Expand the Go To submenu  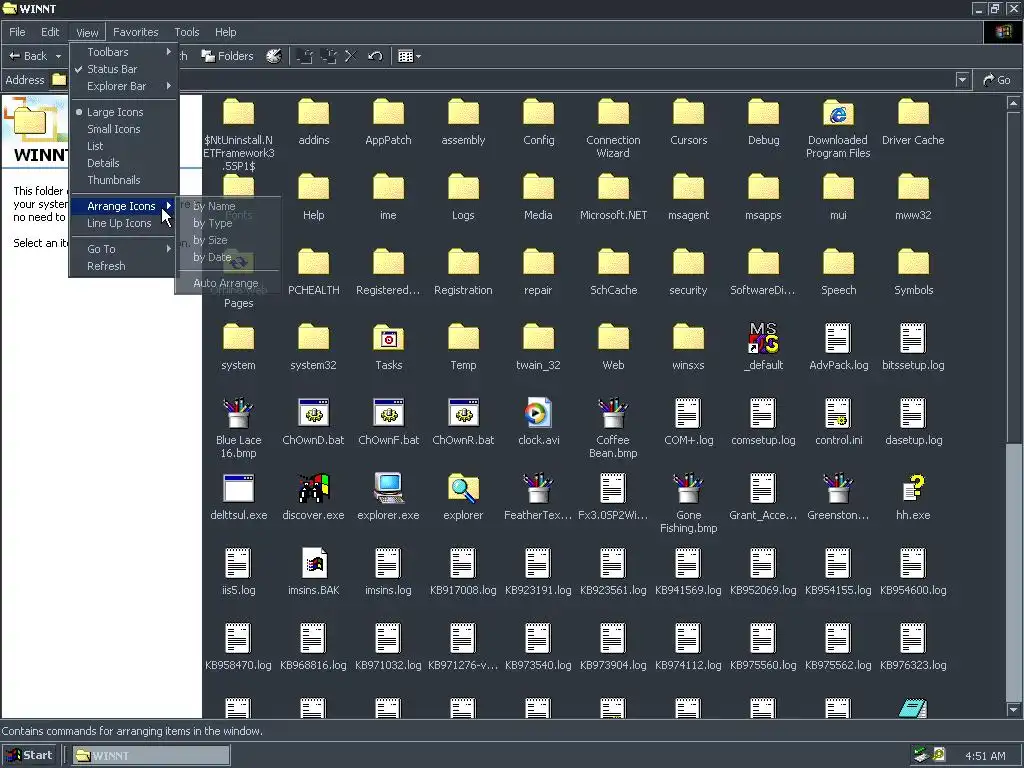(123, 249)
